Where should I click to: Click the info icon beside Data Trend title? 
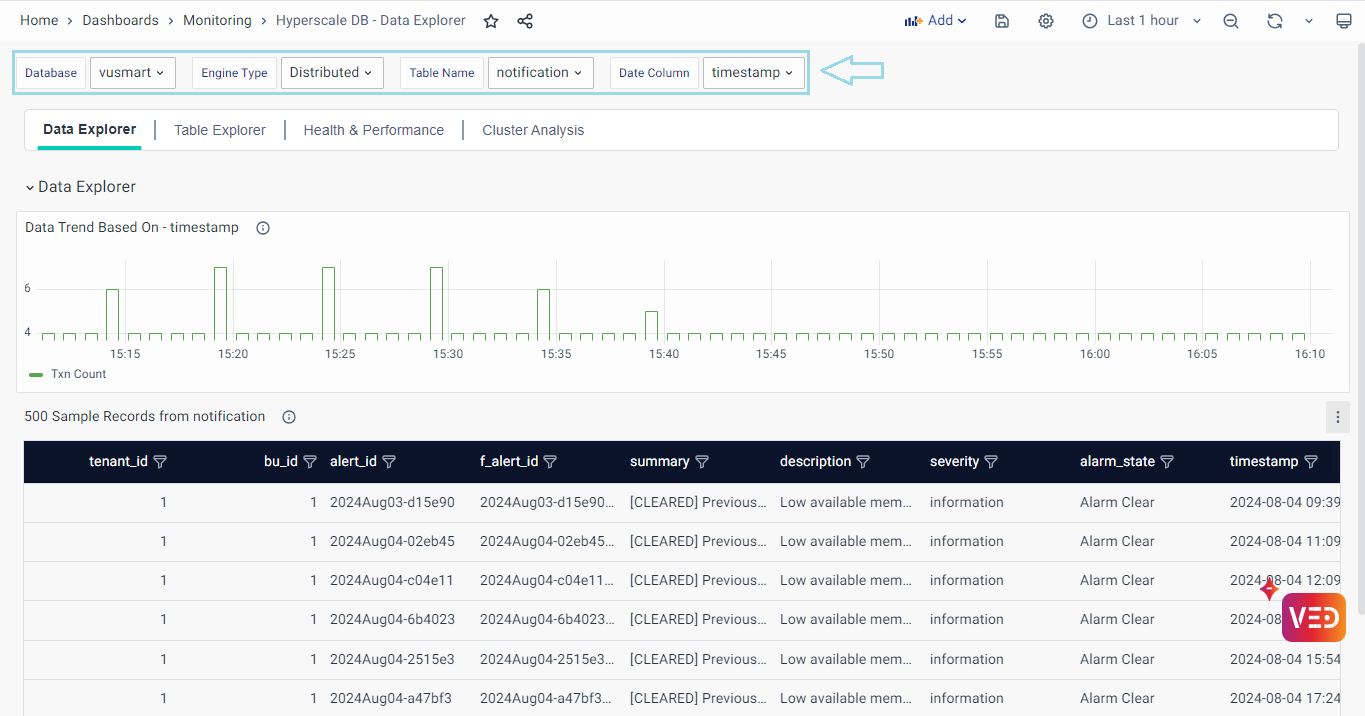[263, 228]
